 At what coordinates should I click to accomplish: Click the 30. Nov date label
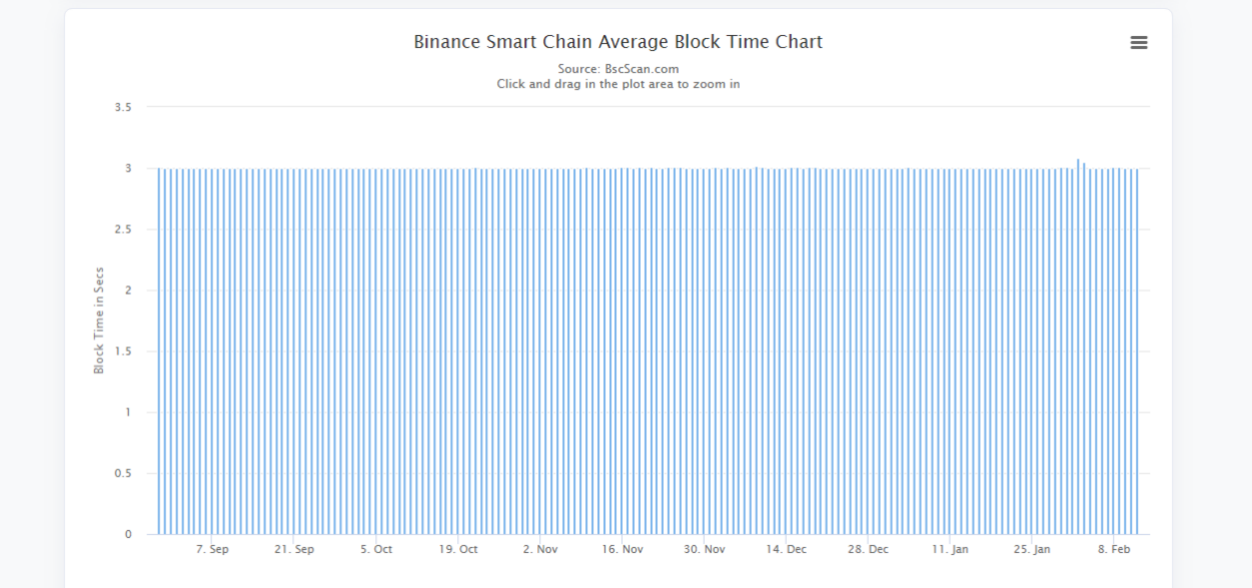[x=704, y=550]
